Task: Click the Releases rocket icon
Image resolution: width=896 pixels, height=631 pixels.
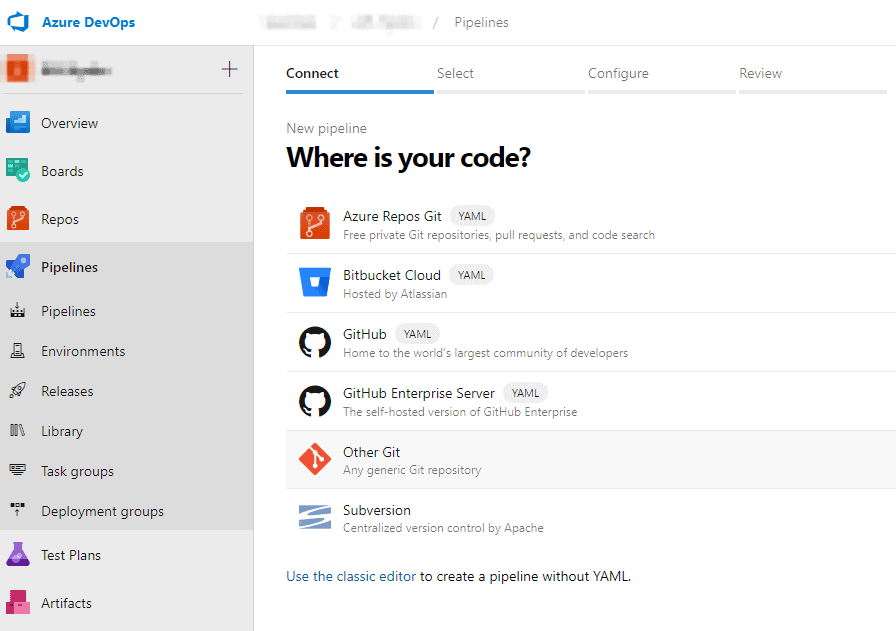Action: pos(18,390)
